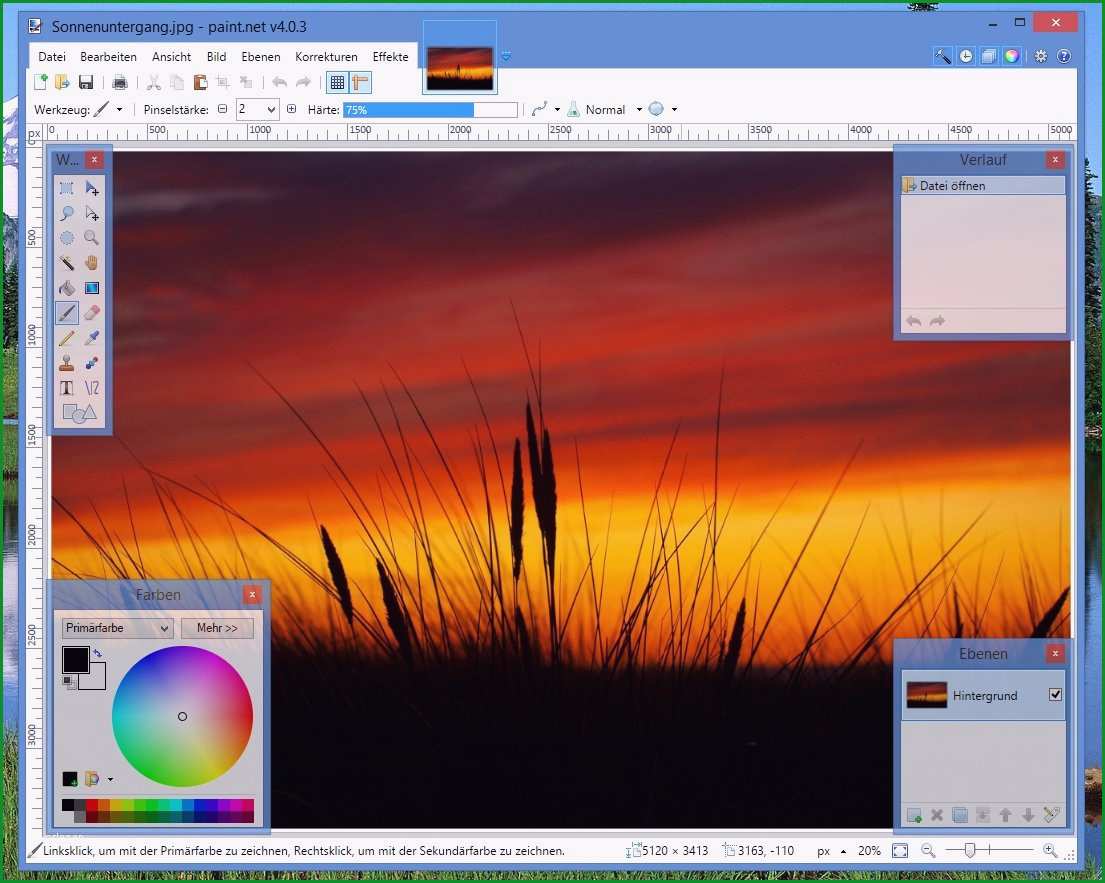1105x883 pixels.
Task: Select the Clone Stamp tool
Action: (x=67, y=363)
